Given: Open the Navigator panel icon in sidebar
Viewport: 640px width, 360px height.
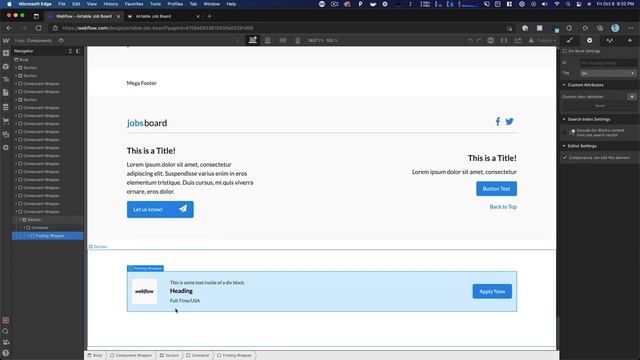Looking at the screenshot, I should click(x=6, y=80).
